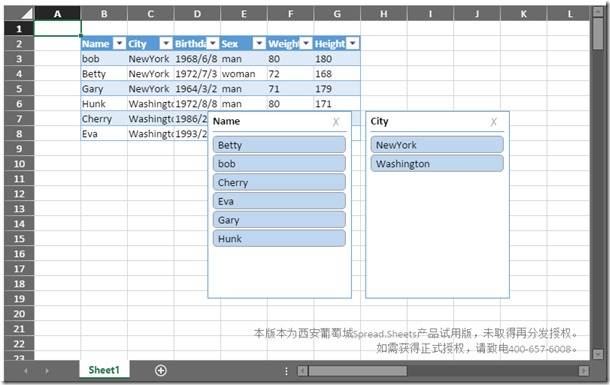
Task: Select the height cell 180
Action: pos(337,59)
